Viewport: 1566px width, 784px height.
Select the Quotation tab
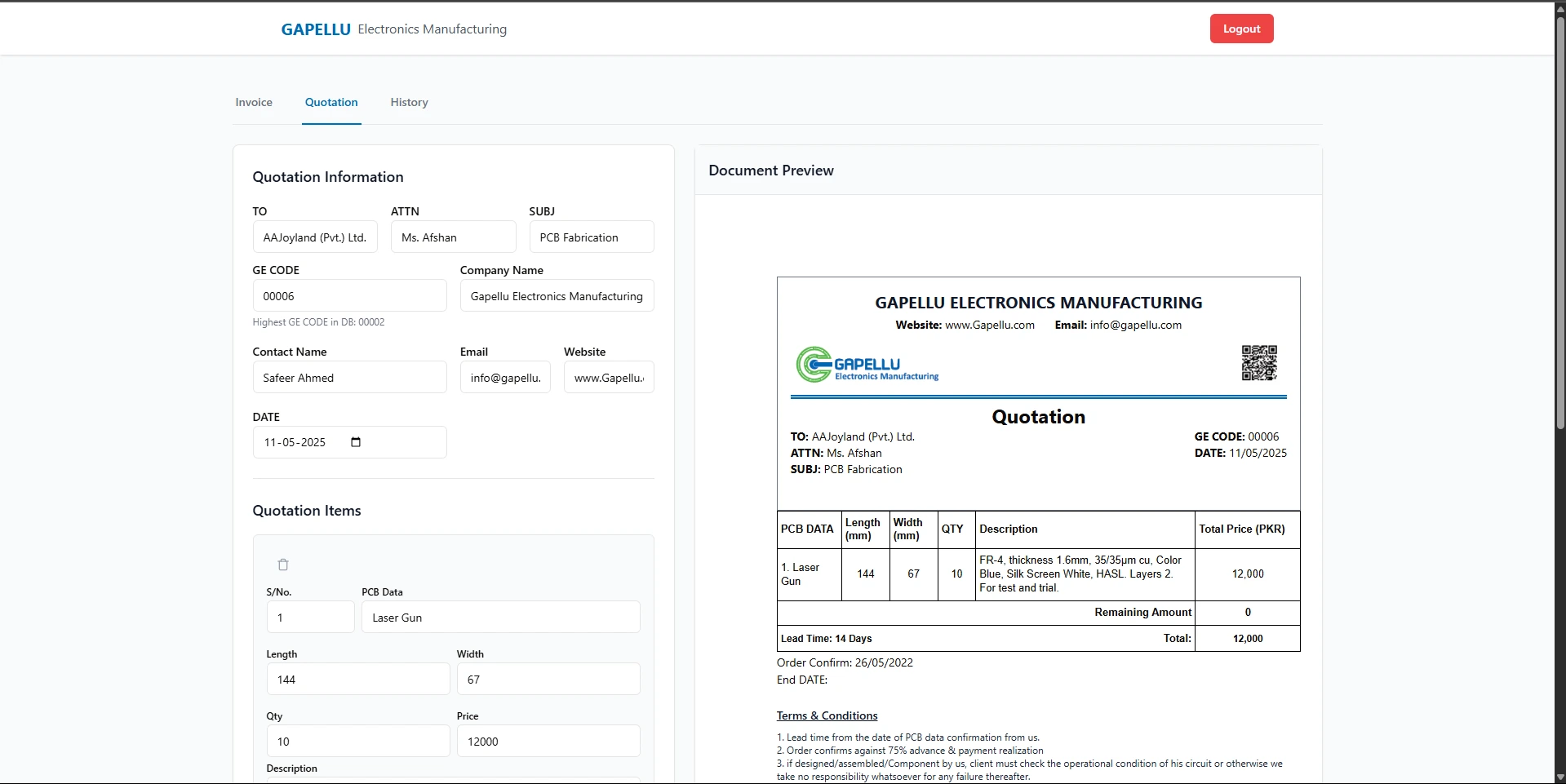(331, 102)
